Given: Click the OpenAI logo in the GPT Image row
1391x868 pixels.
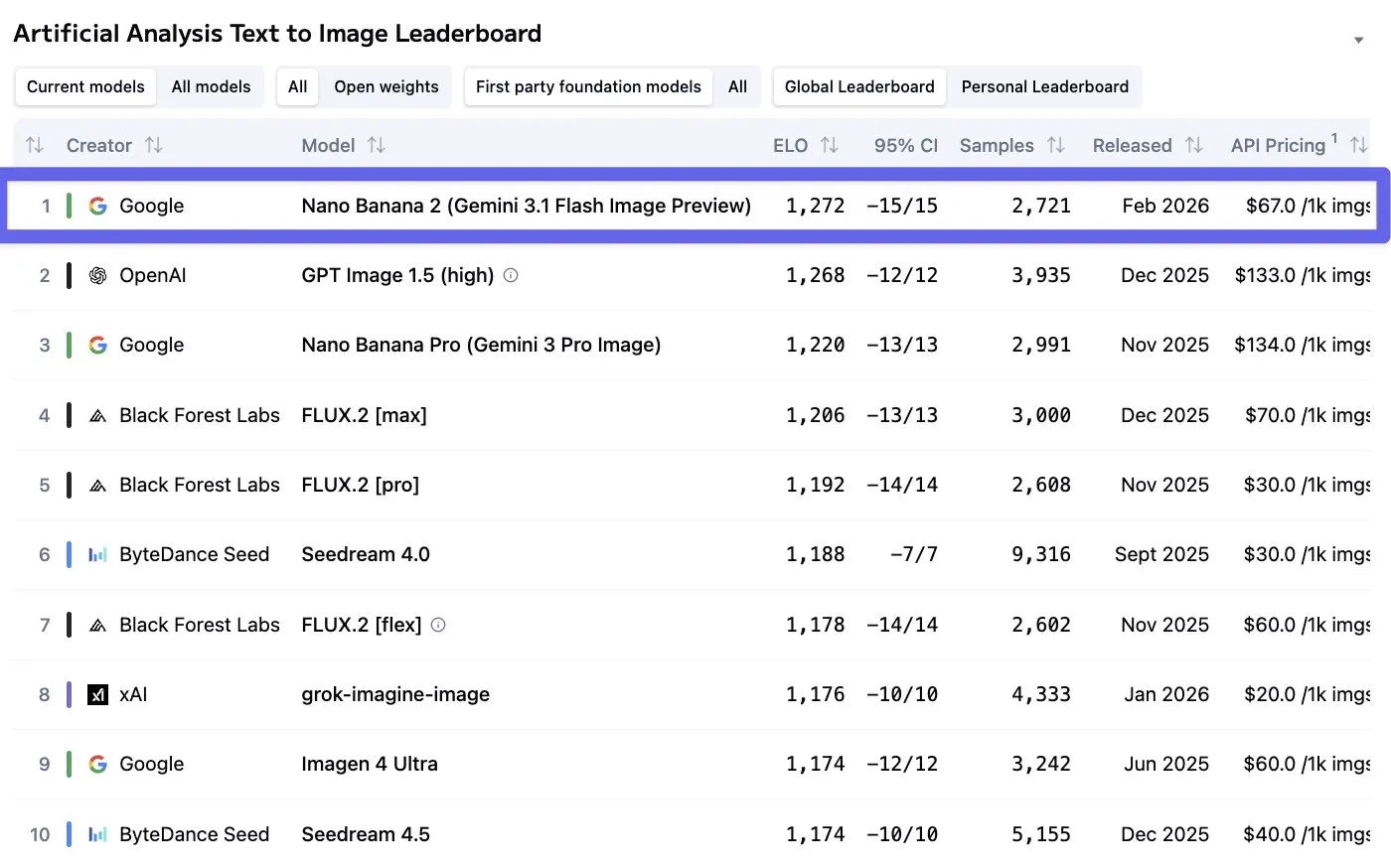Looking at the screenshot, I should tap(97, 275).
